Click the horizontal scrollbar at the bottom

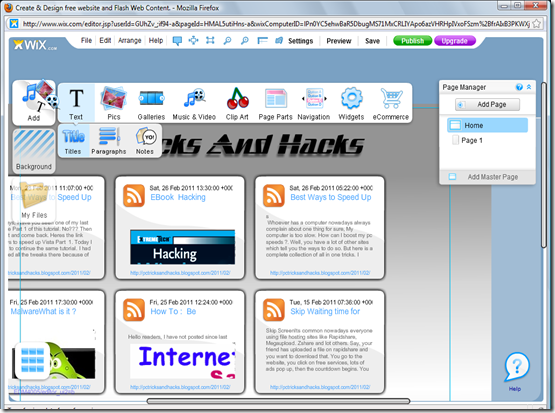coord(279,401)
